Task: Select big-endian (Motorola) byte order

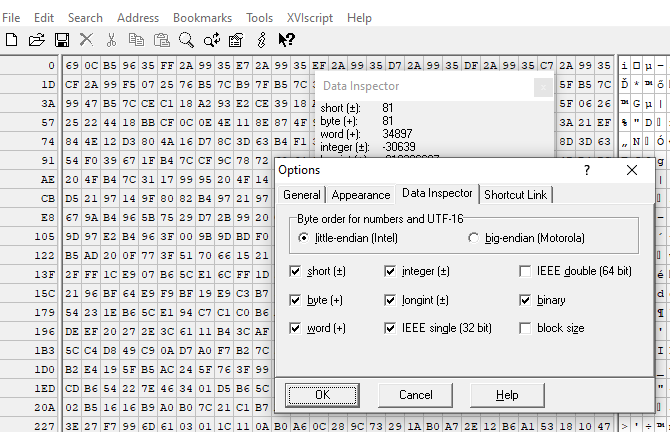Action: coord(473,238)
